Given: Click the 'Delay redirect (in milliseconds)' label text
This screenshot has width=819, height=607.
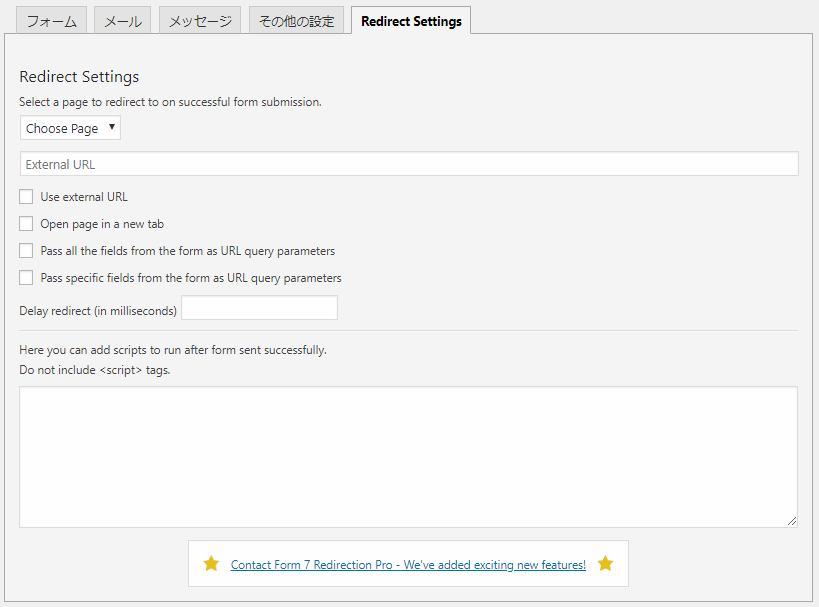Looking at the screenshot, I should point(98,311).
